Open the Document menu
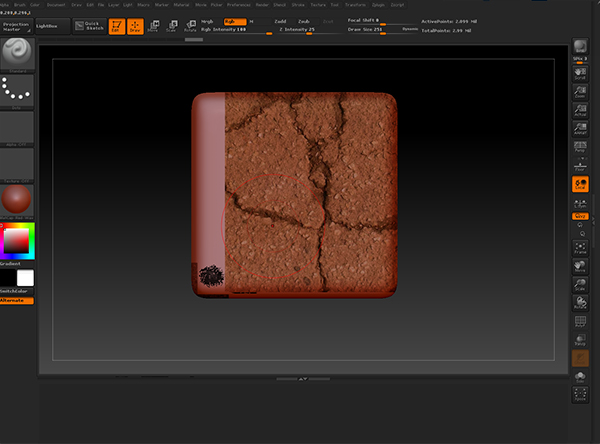 (56, 5)
